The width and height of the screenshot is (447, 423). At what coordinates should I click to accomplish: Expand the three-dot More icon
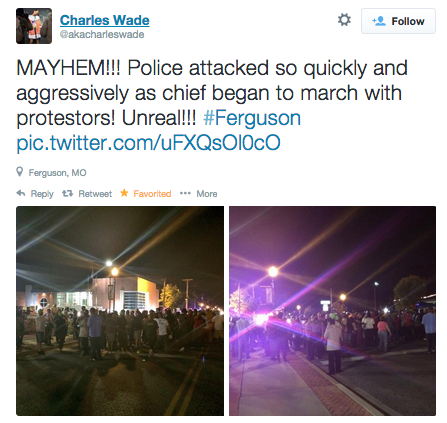(185, 193)
